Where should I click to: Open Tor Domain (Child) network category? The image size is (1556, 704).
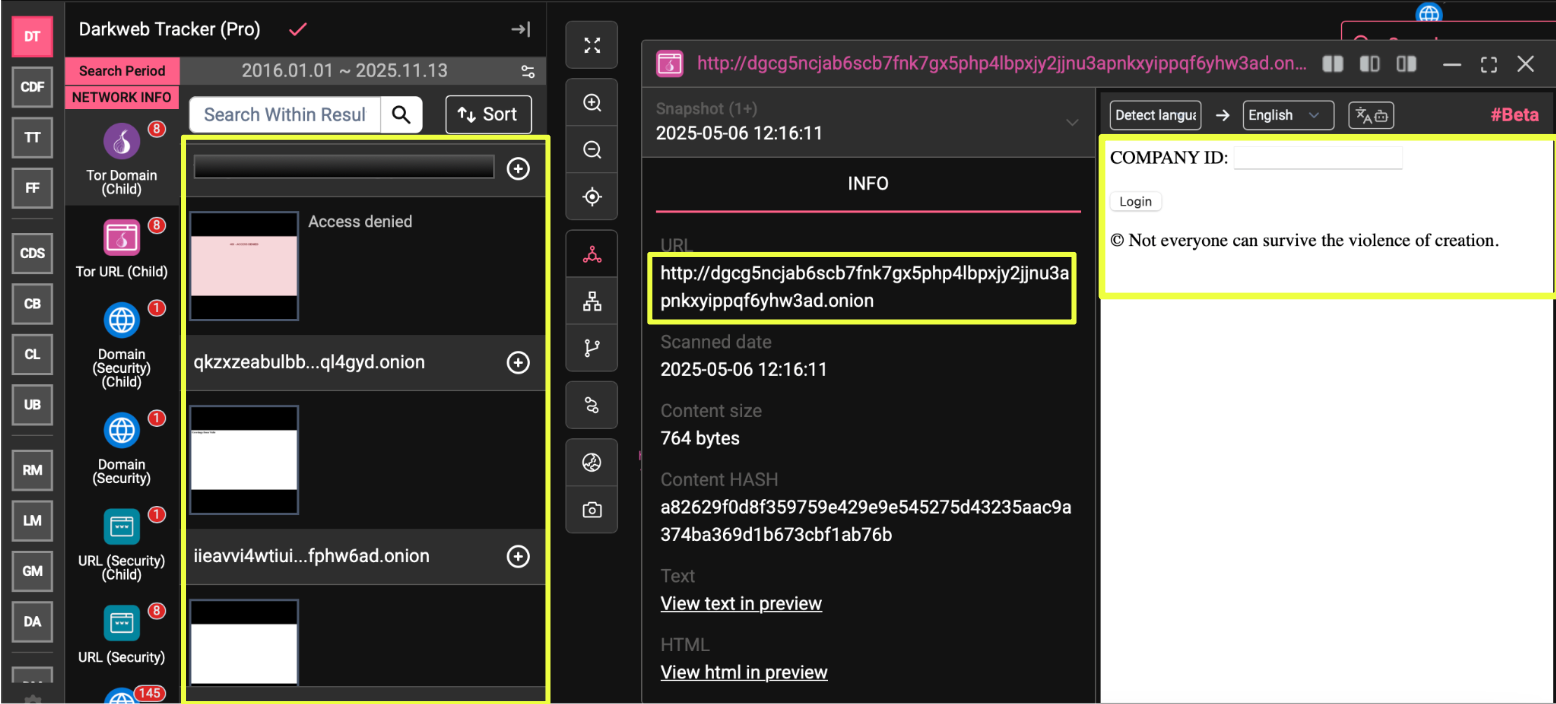click(122, 155)
